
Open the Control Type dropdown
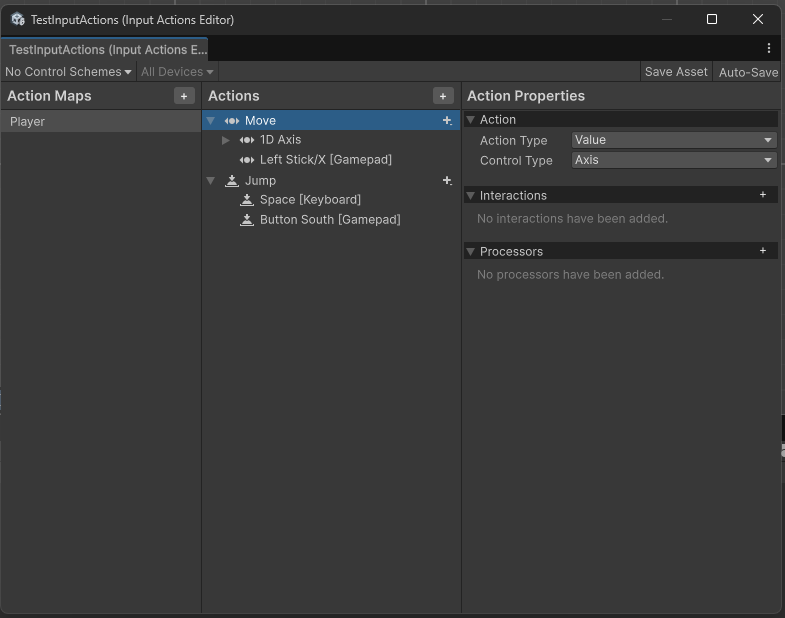(x=673, y=160)
